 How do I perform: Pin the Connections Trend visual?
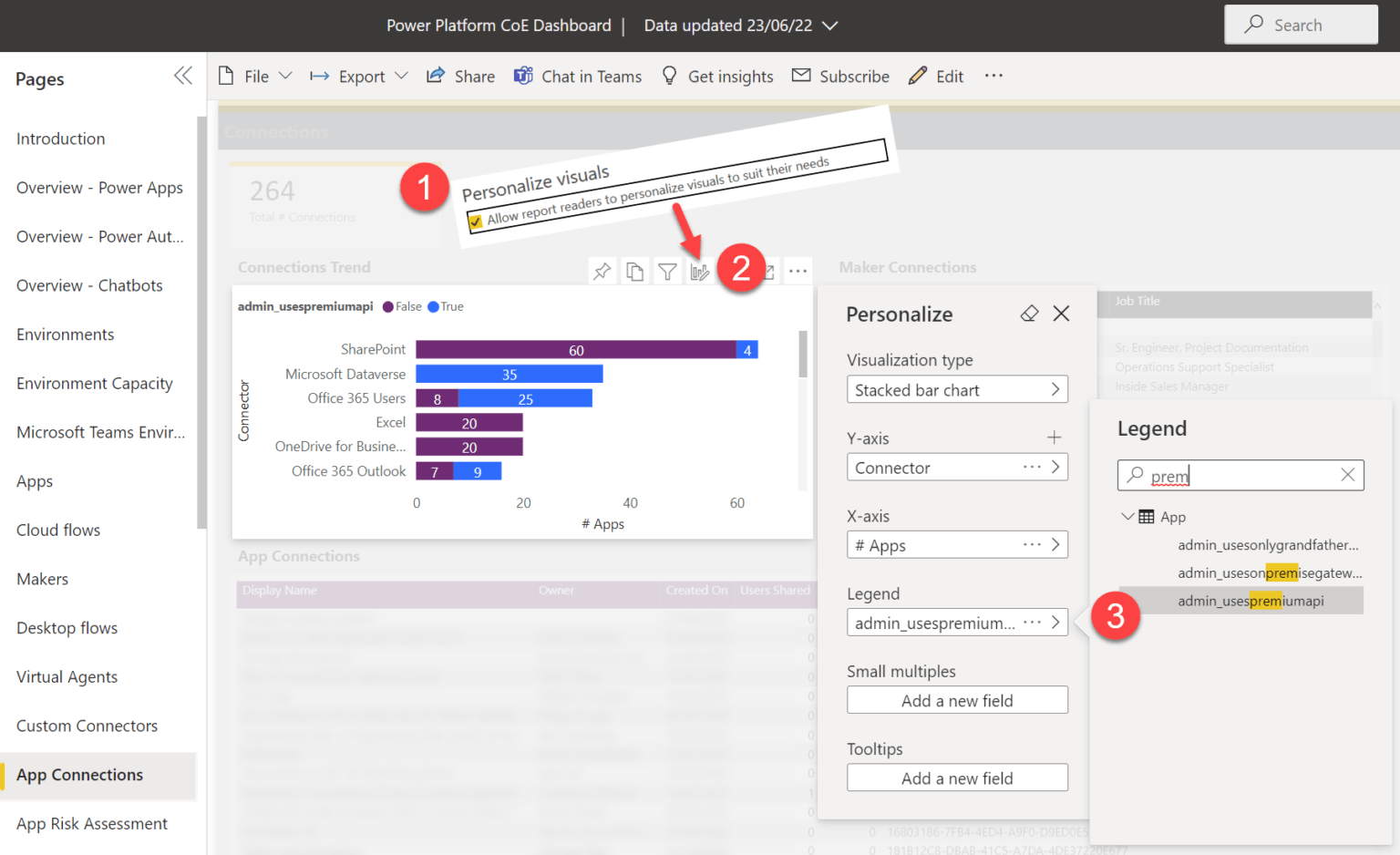[x=602, y=270]
